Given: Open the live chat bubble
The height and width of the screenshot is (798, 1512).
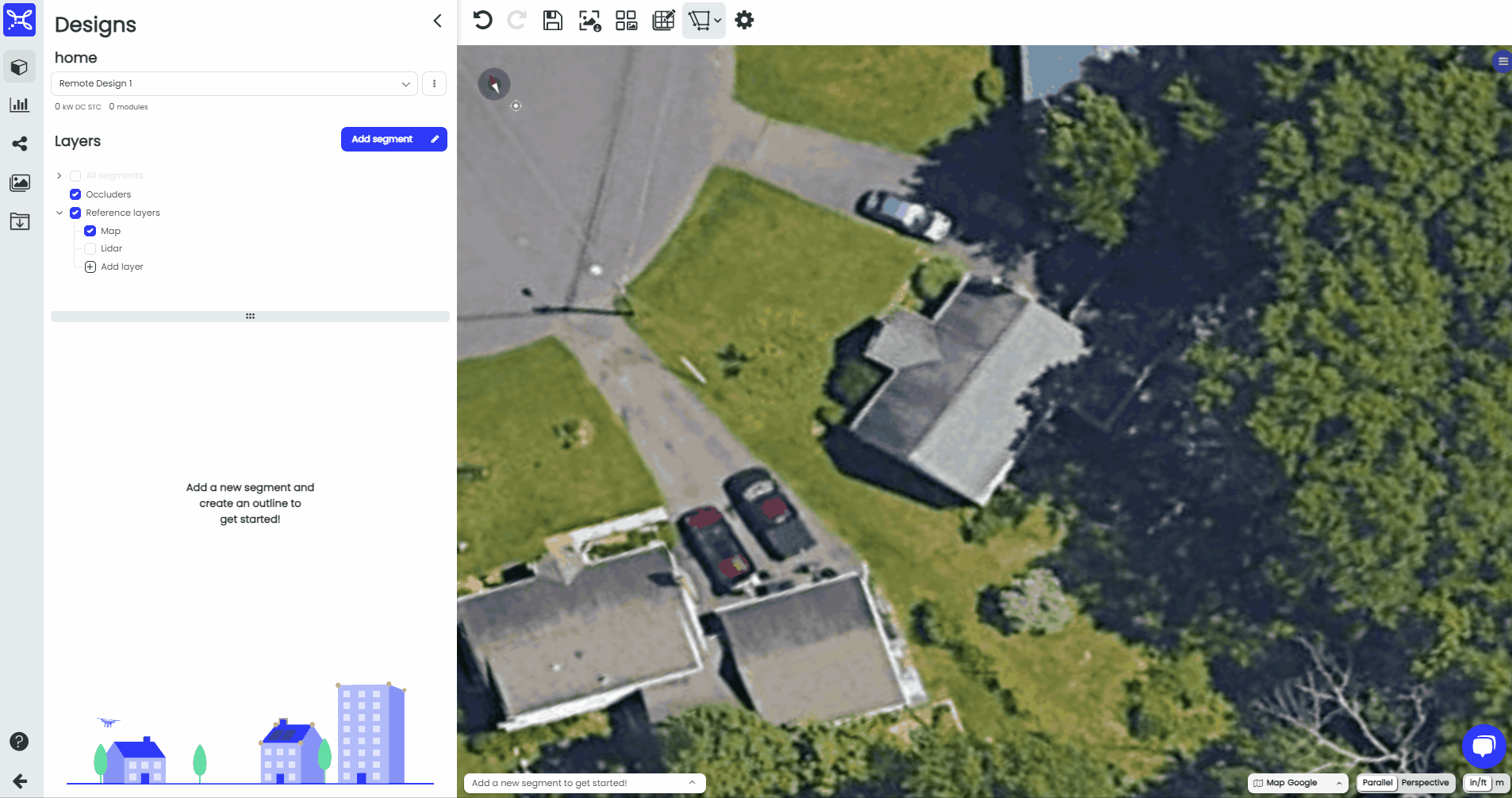Looking at the screenshot, I should [x=1483, y=746].
